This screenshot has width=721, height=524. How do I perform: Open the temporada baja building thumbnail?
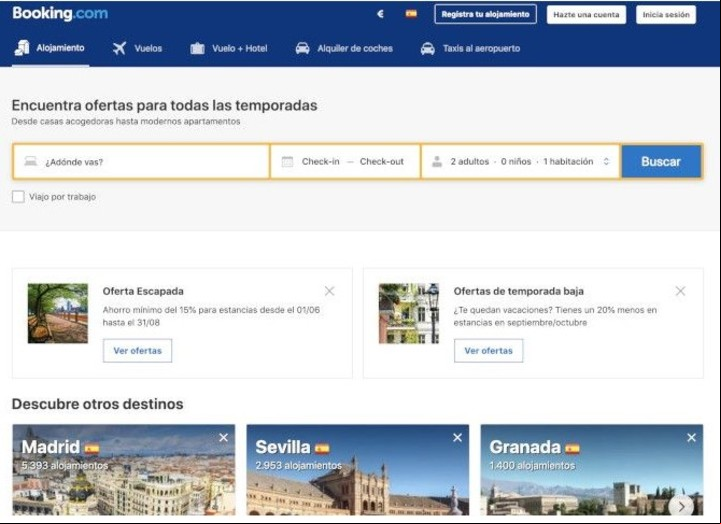pyautogui.click(x=409, y=313)
